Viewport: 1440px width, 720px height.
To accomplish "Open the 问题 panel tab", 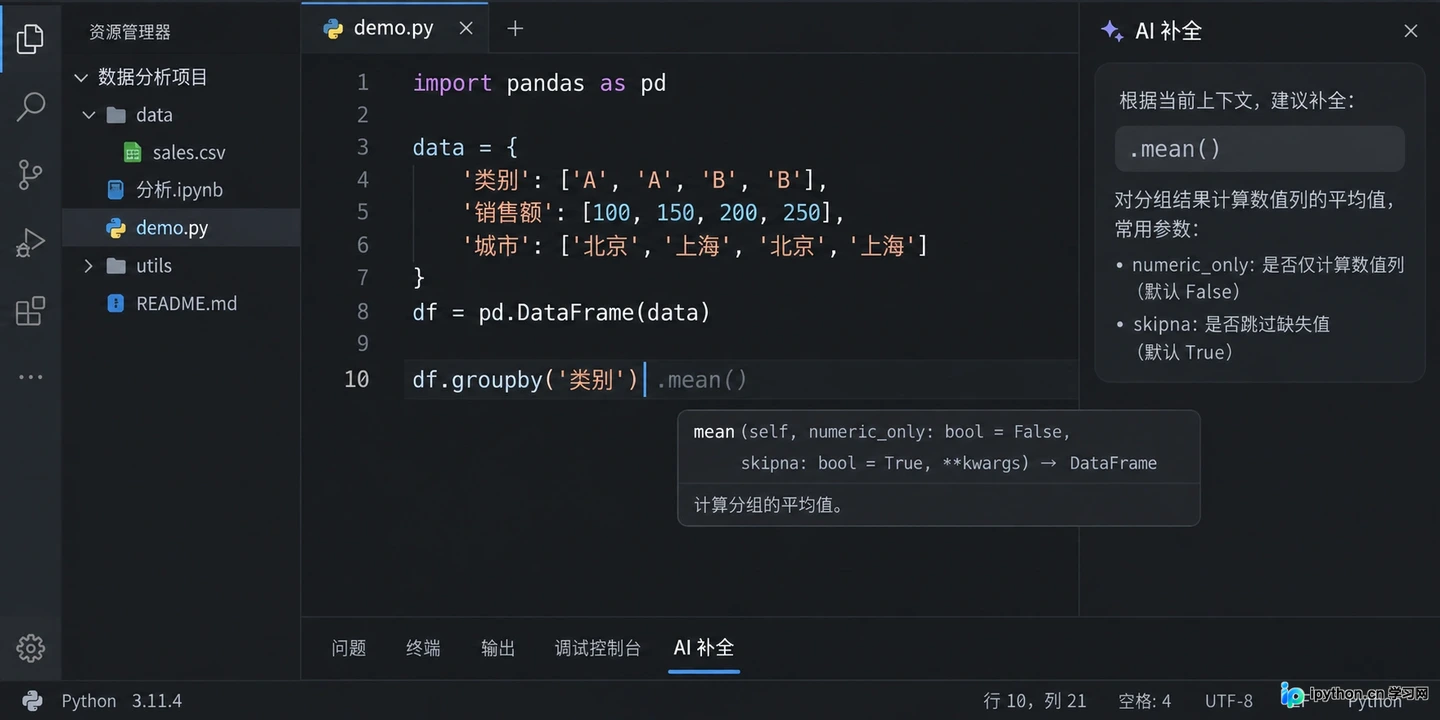I will click(x=348, y=648).
